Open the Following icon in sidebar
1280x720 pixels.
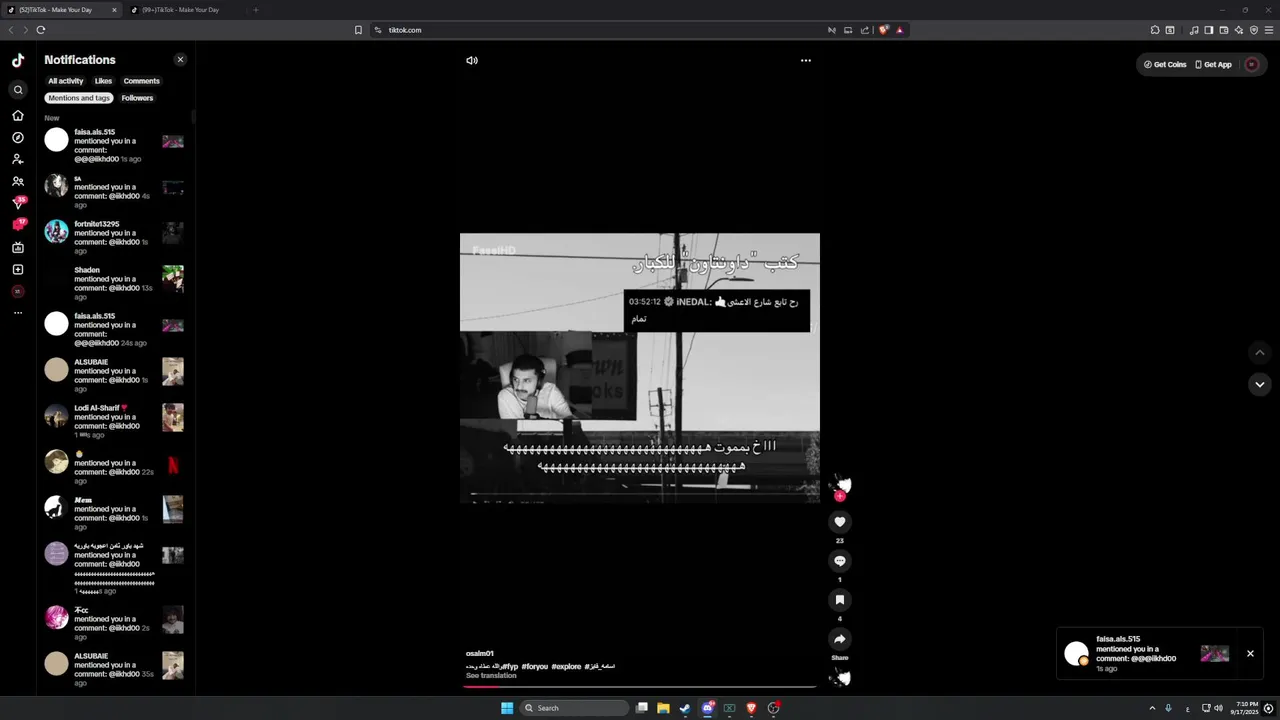pos(18,159)
